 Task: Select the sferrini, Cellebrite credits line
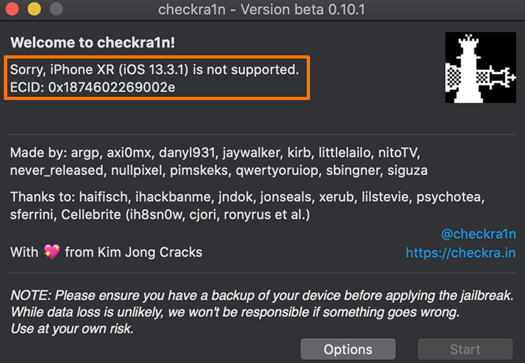point(160,215)
